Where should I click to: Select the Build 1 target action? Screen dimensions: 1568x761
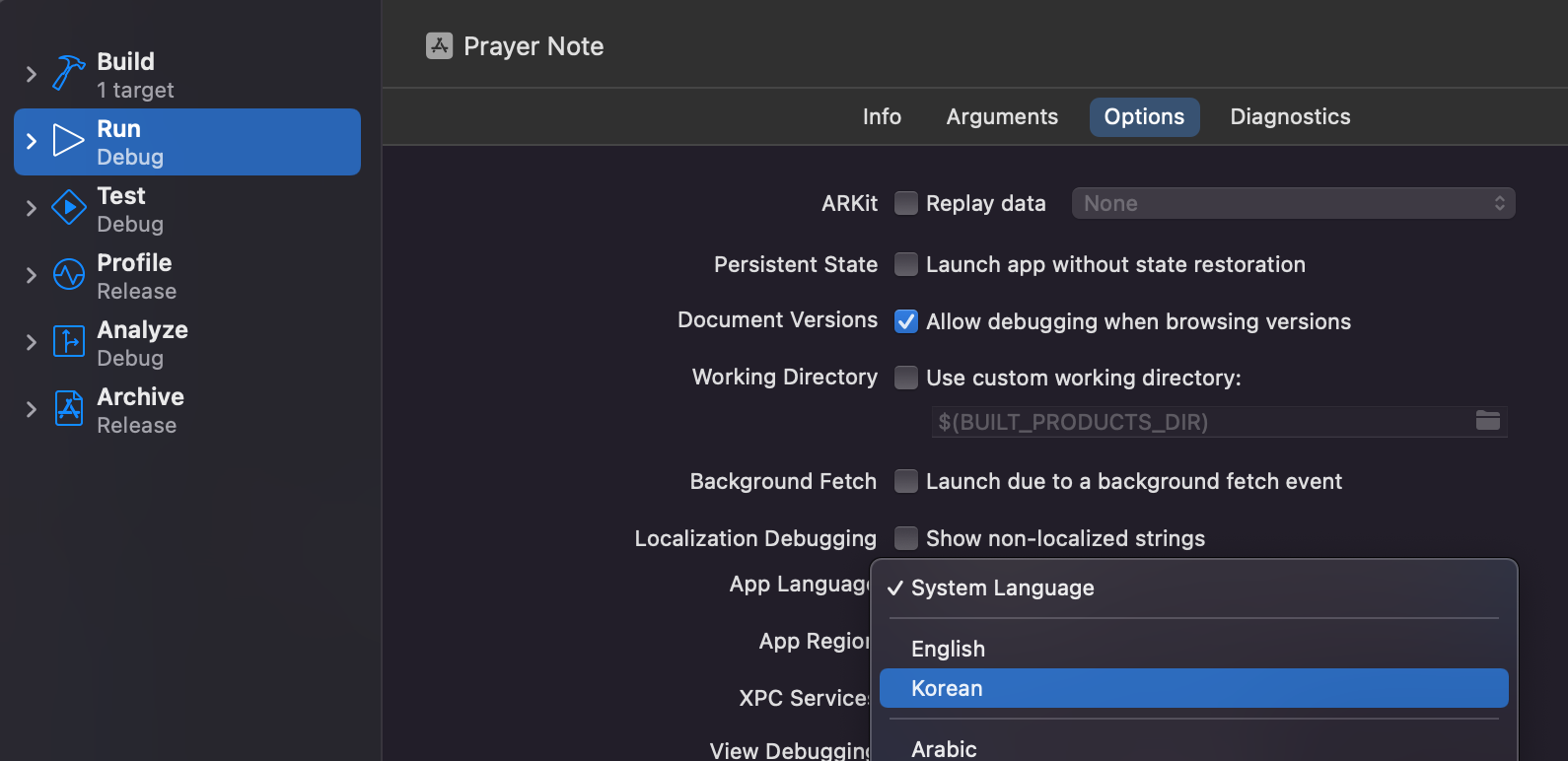[x=187, y=75]
